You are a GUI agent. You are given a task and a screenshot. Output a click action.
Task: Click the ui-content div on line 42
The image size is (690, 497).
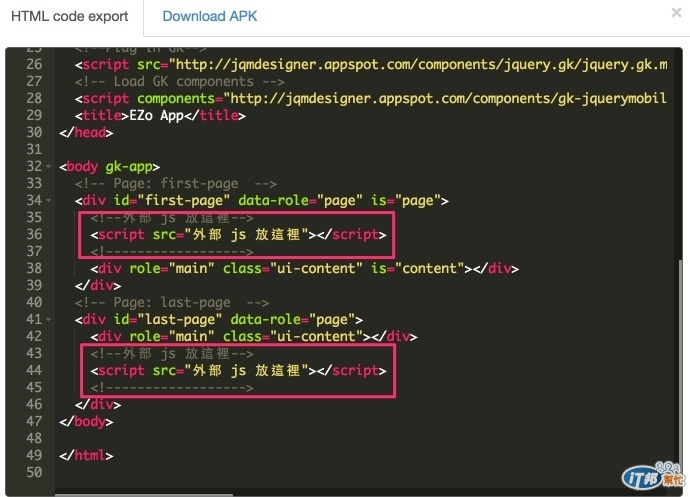(253, 336)
